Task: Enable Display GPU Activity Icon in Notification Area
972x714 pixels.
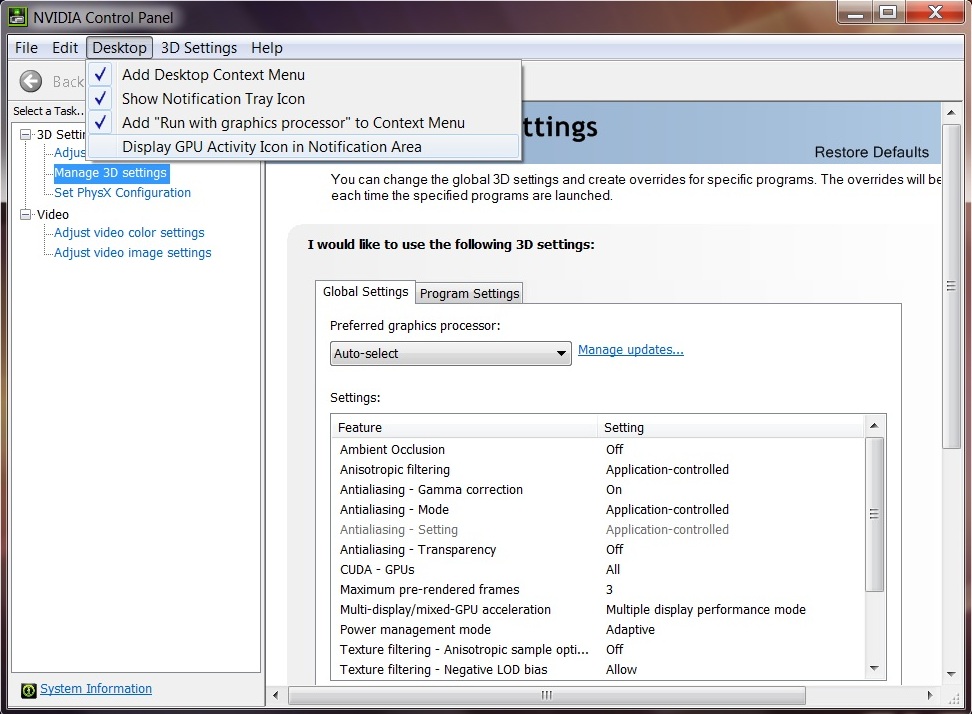Action: pos(304,147)
